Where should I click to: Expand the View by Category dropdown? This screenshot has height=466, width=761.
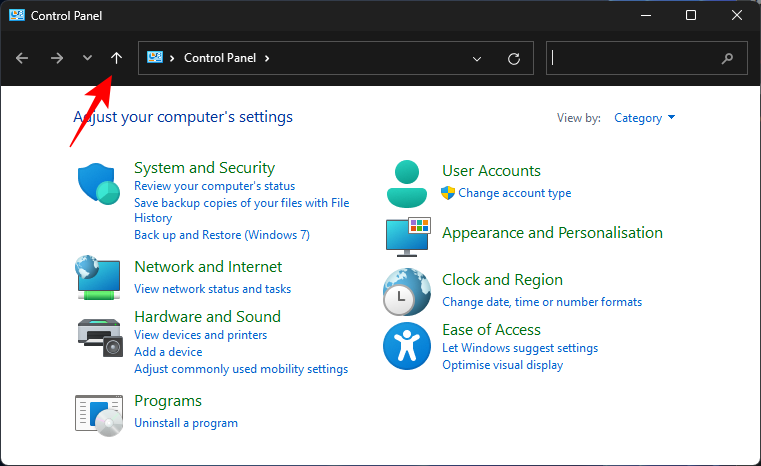click(645, 118)
